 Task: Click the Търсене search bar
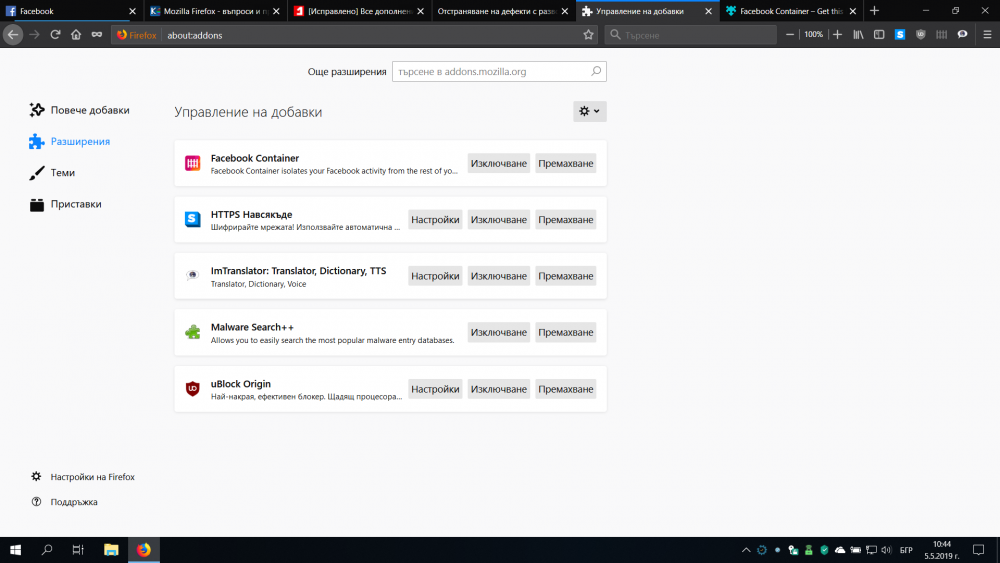click(x=690, y=35)
